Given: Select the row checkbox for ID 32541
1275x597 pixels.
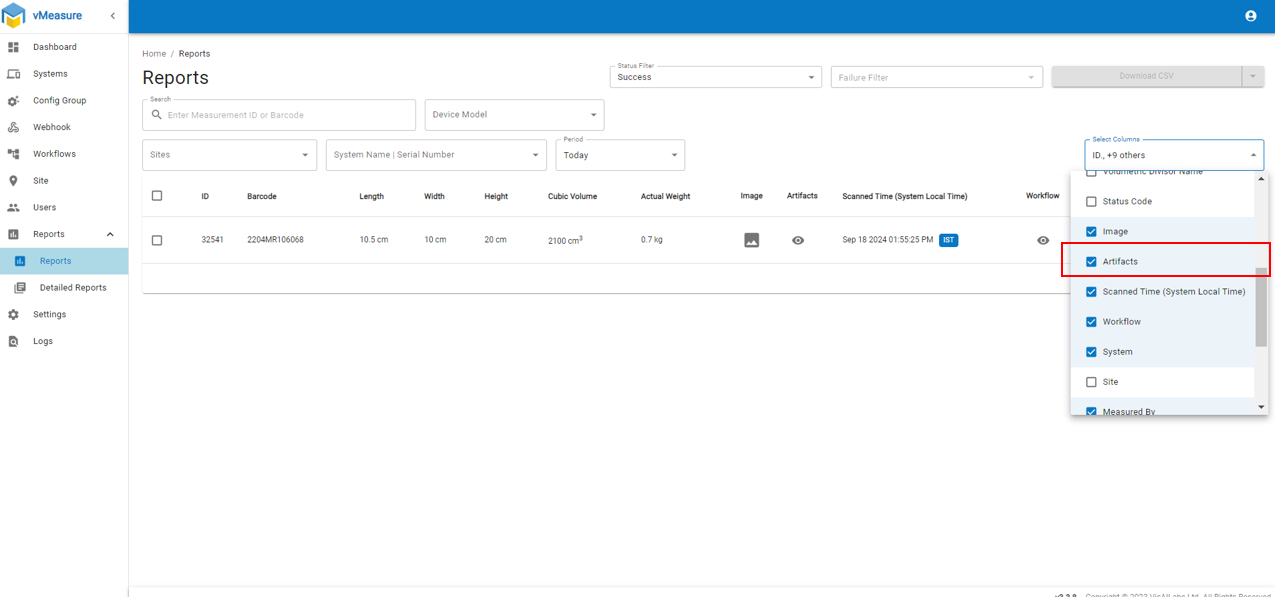Looking at the screenshot, I should [157, 240].
